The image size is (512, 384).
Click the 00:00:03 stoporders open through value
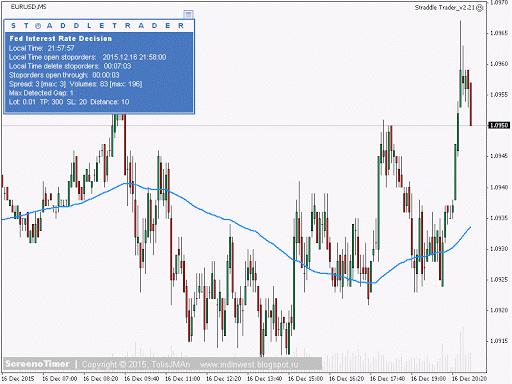pos(106,75)
